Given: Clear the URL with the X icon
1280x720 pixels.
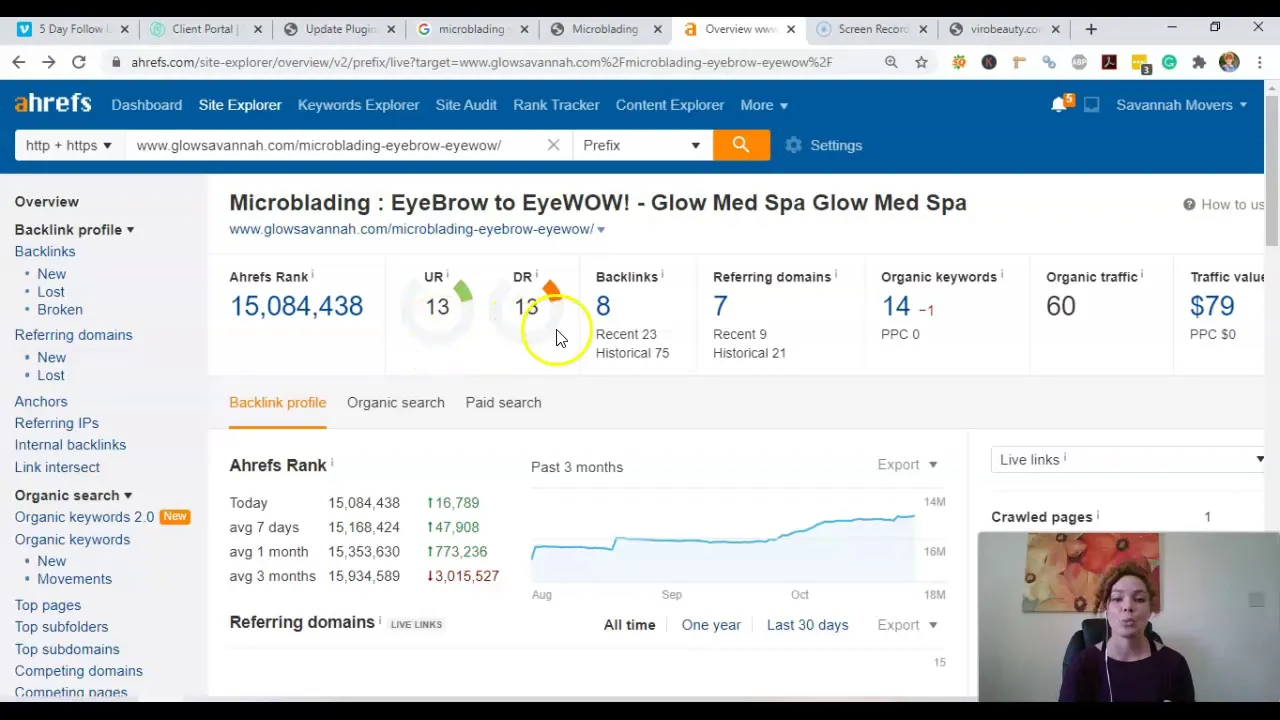Looking at the screenshot, I should click(x=553, y=145).
